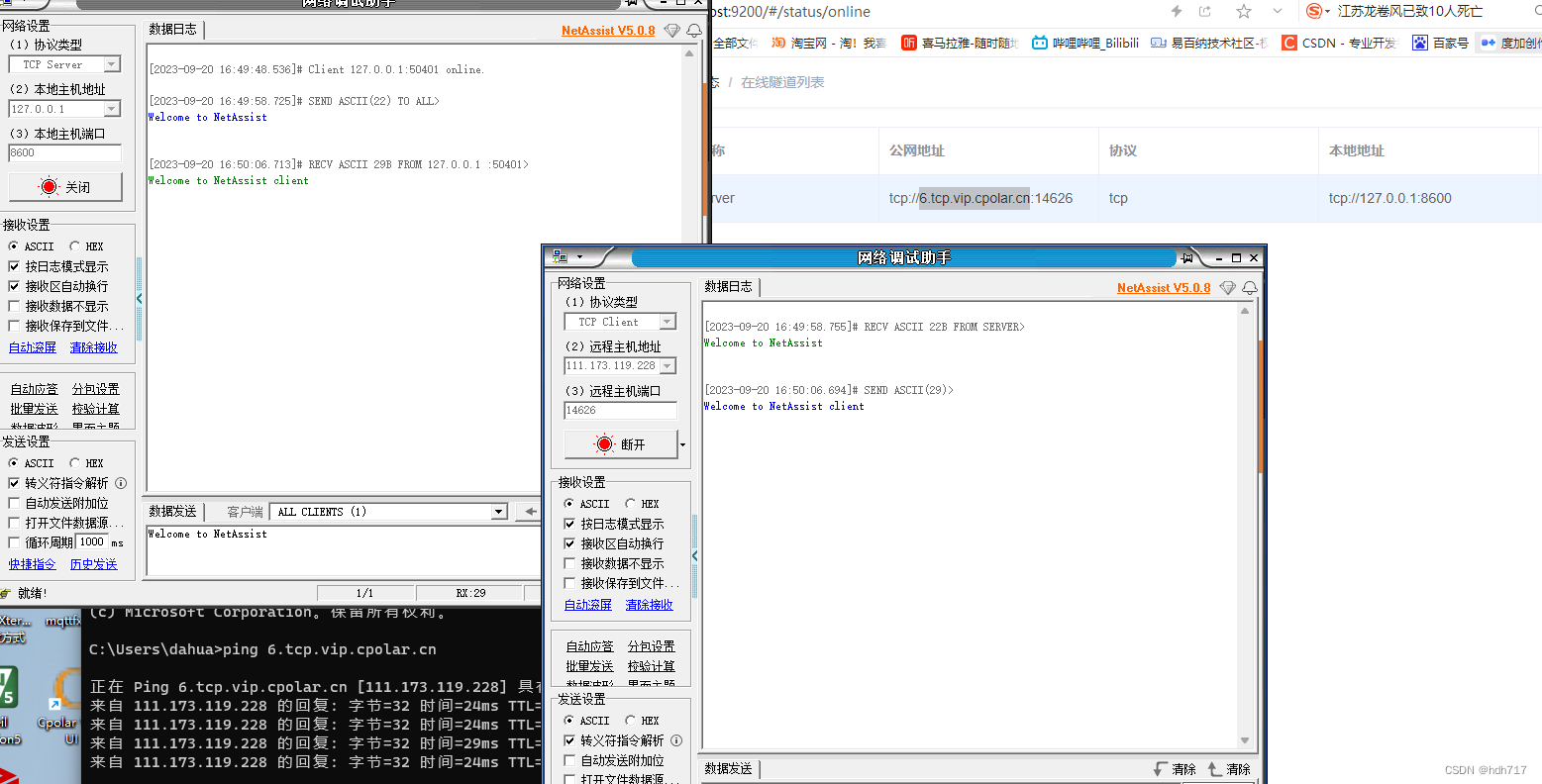Viewport: 1542px width, 784px height.
Task: Open dropdown arrow beside client window system icon
Action: (580, 257)
